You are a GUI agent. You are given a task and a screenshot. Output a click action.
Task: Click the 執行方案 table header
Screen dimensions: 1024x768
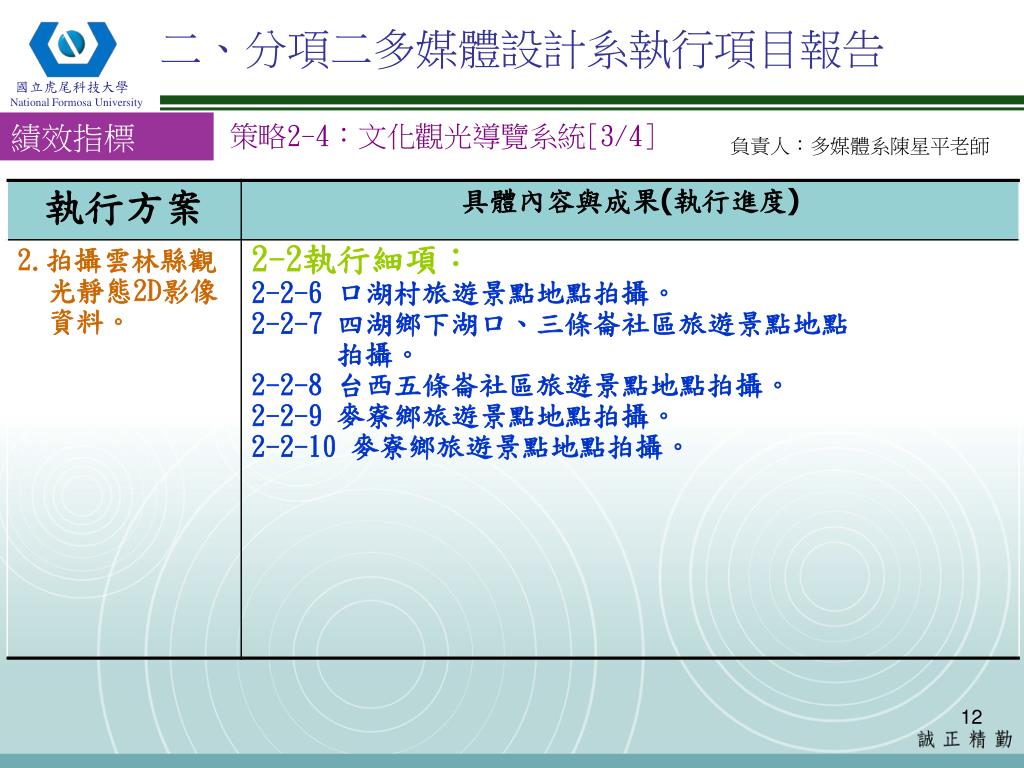pyautogui.click(x=123, y=209)
